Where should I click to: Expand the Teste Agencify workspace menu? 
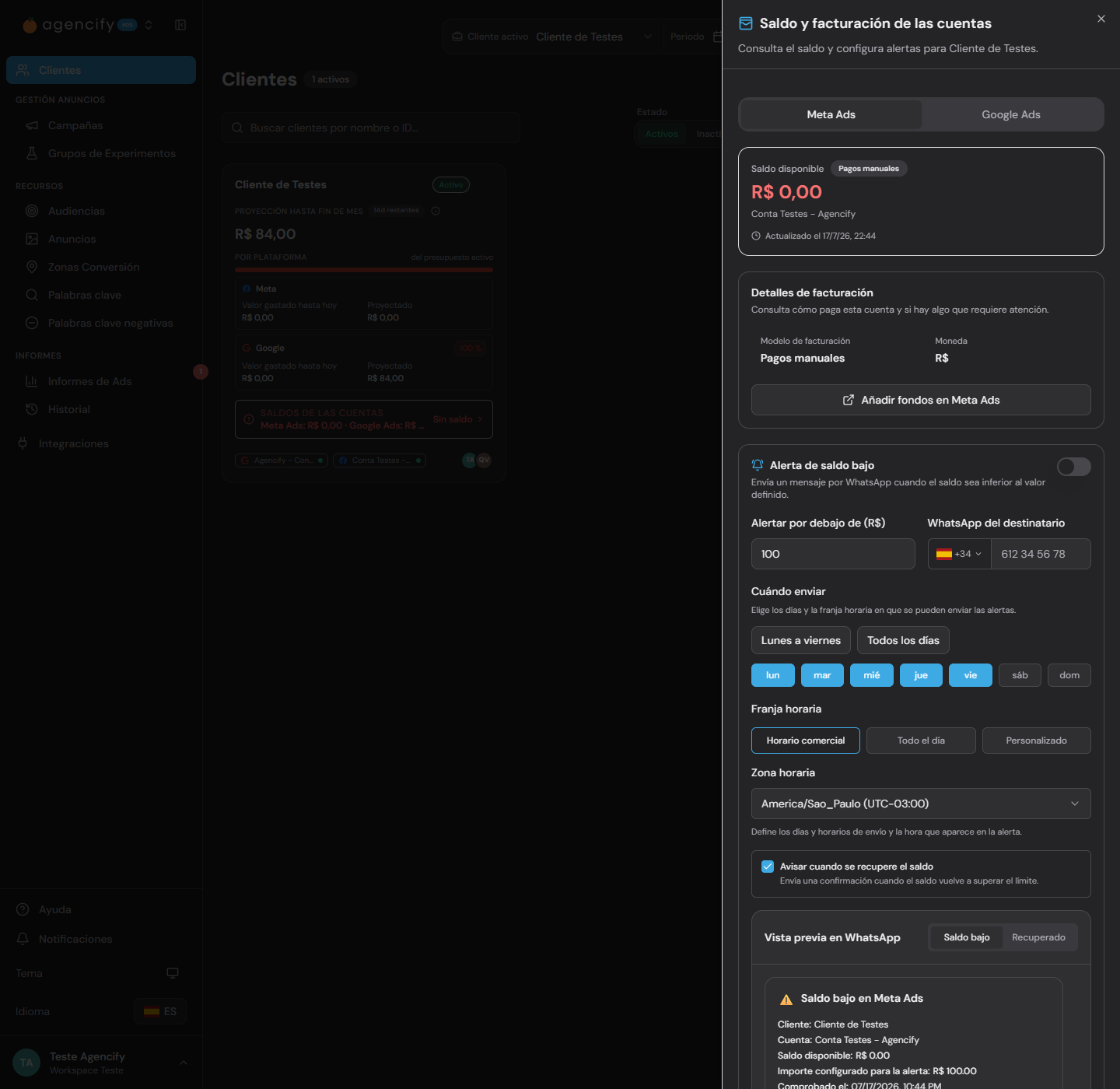click(x=184, y=1063)
